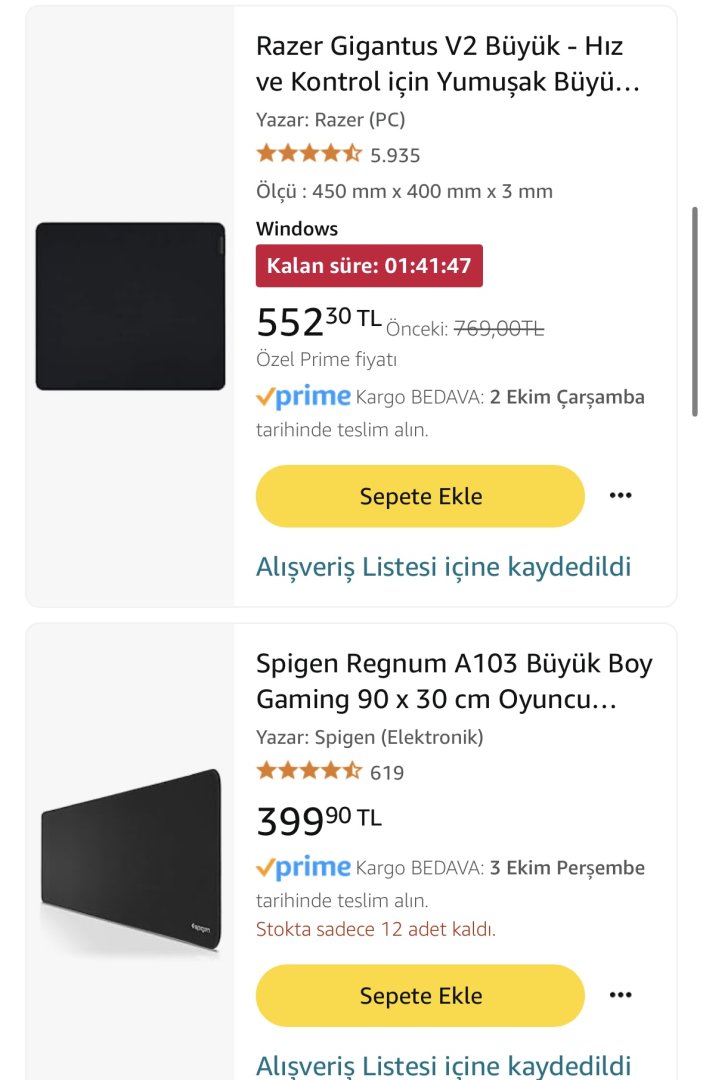Click Prime logo on Razer listing
The width and height of the screenshot is (703, 1080).
[x=303, y=397]
